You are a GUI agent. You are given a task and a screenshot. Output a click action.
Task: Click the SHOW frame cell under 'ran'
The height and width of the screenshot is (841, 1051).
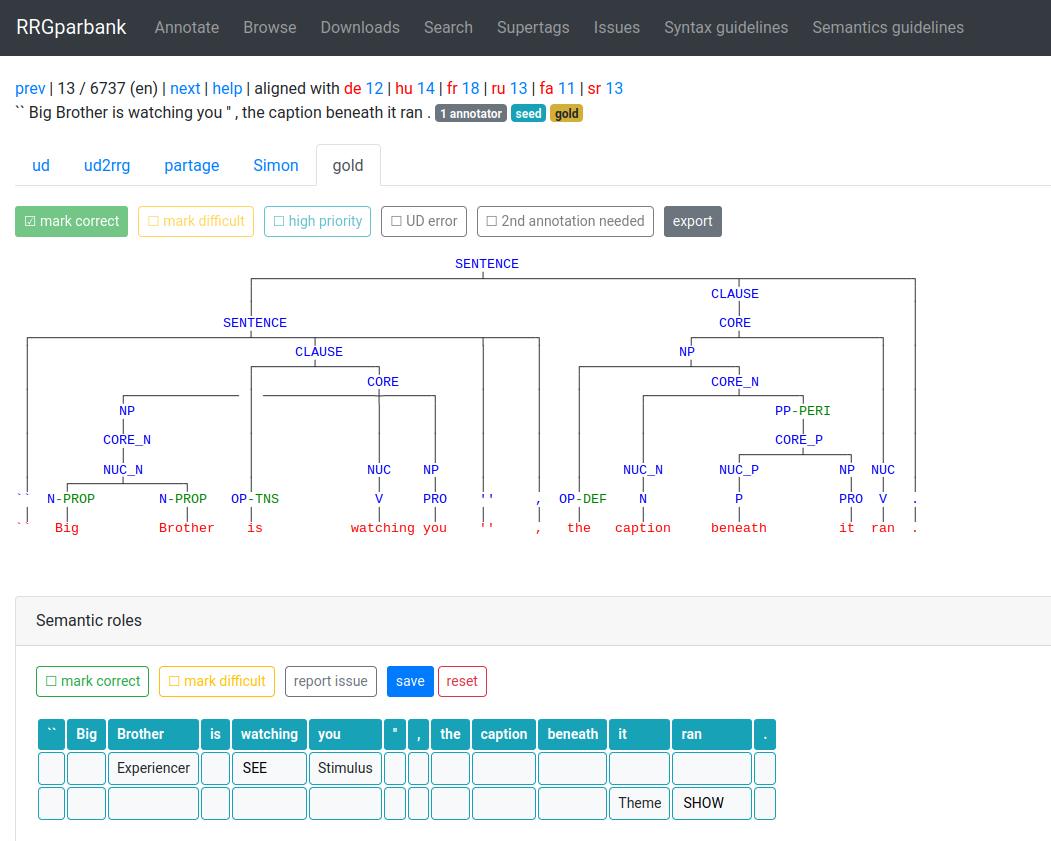point(711,803)
